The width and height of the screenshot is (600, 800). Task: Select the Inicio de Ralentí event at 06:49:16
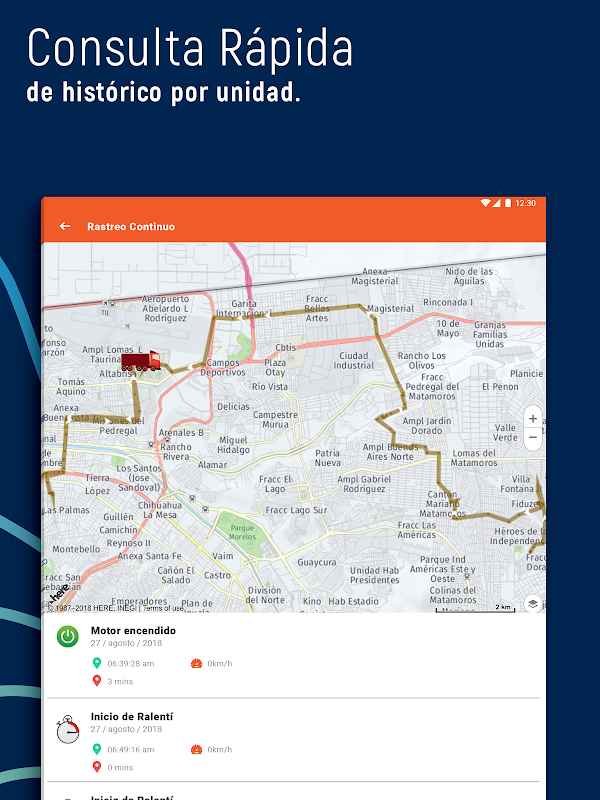pos(132,716)
